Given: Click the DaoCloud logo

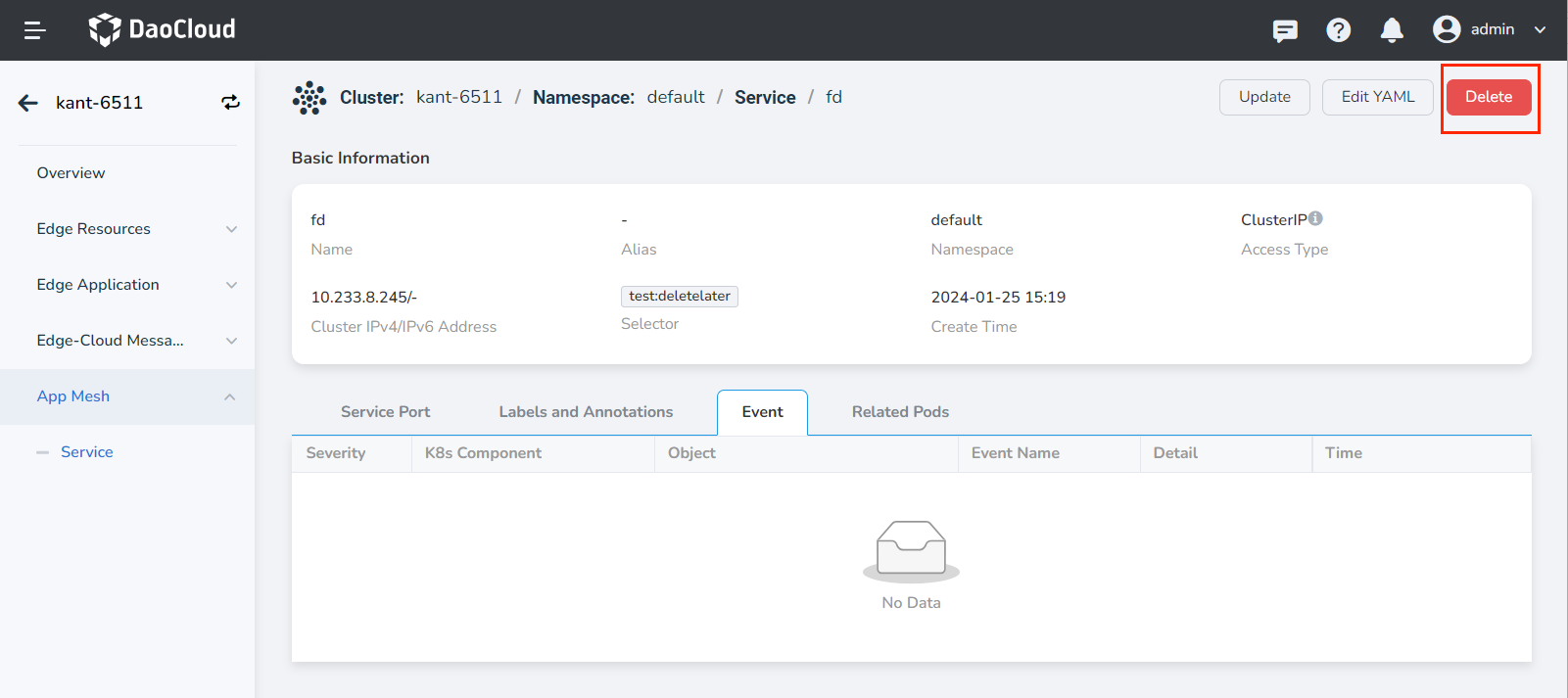Looking at the screenshot, I should pyautogui.click(x=163, y=29).
